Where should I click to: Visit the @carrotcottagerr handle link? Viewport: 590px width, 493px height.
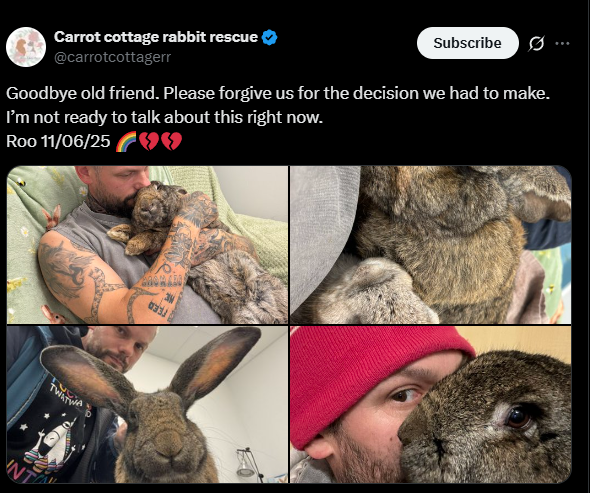pos(113,57)
